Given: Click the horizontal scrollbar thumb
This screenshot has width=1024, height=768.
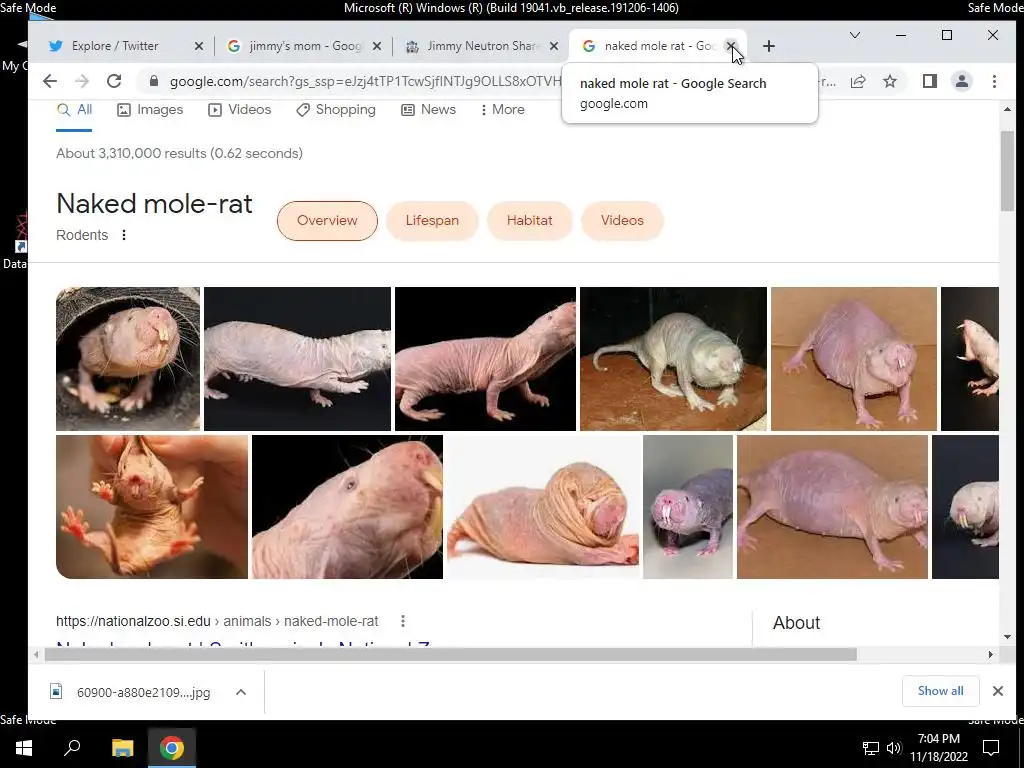Looking at the screenshot, I should pyautogui.click(x=451, y=654).
